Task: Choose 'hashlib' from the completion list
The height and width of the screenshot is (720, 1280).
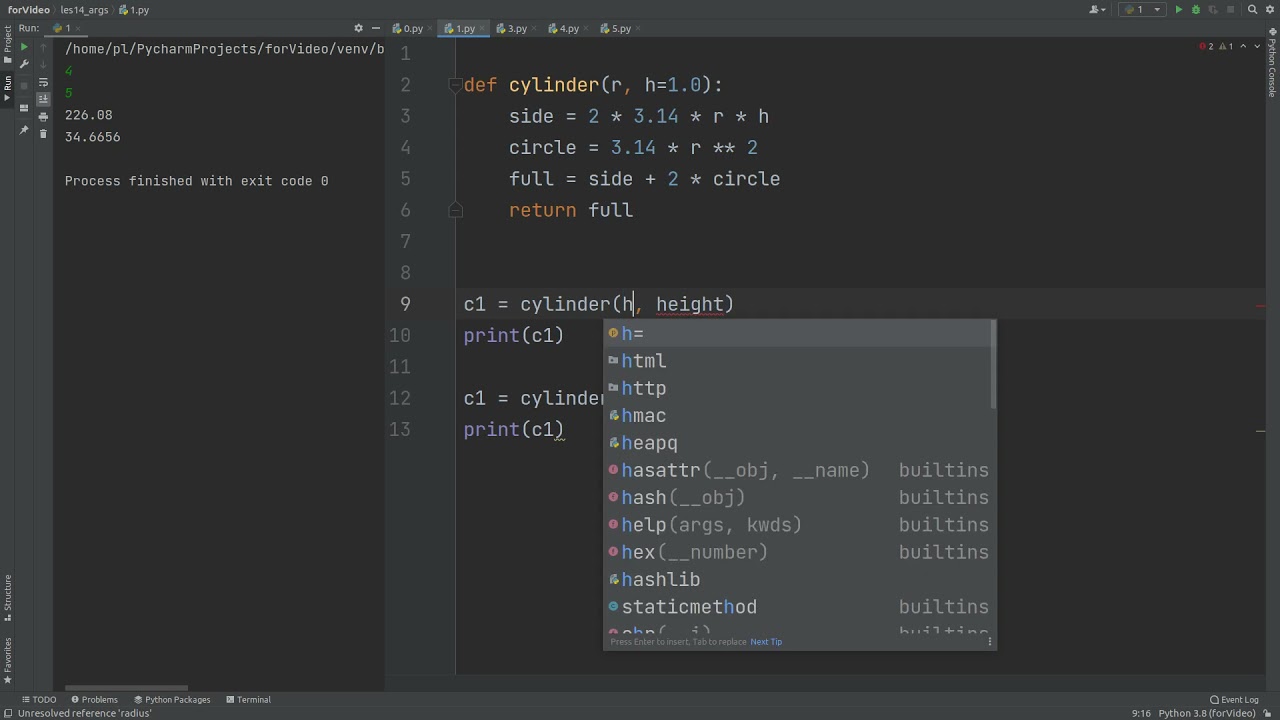Action: (x=798, y=580)
